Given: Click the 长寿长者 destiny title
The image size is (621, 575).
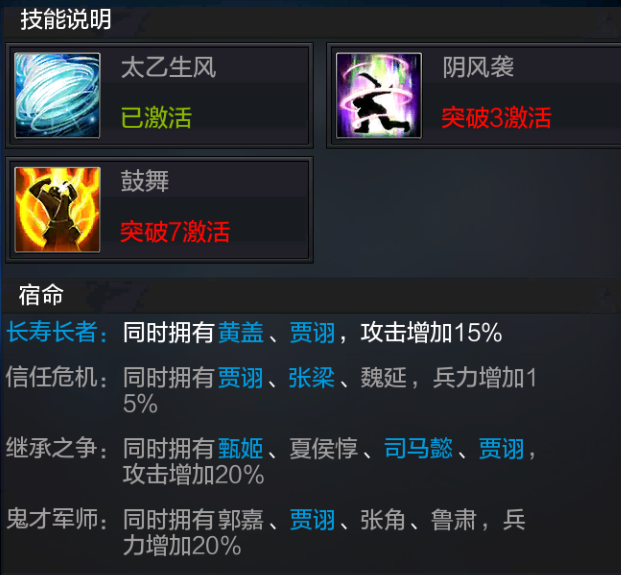Looking at the screenshot, I should pos(53,331).
